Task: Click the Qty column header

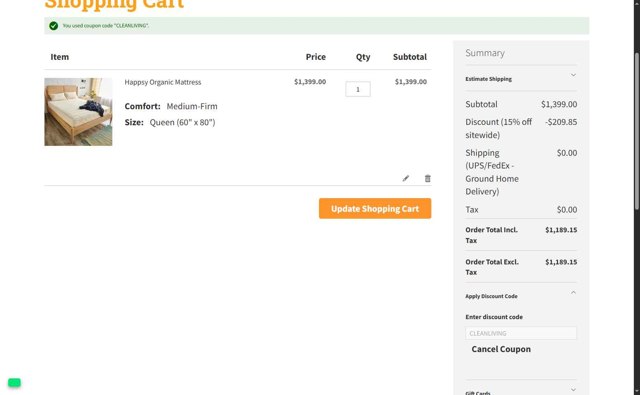Action: coord(363,57)
